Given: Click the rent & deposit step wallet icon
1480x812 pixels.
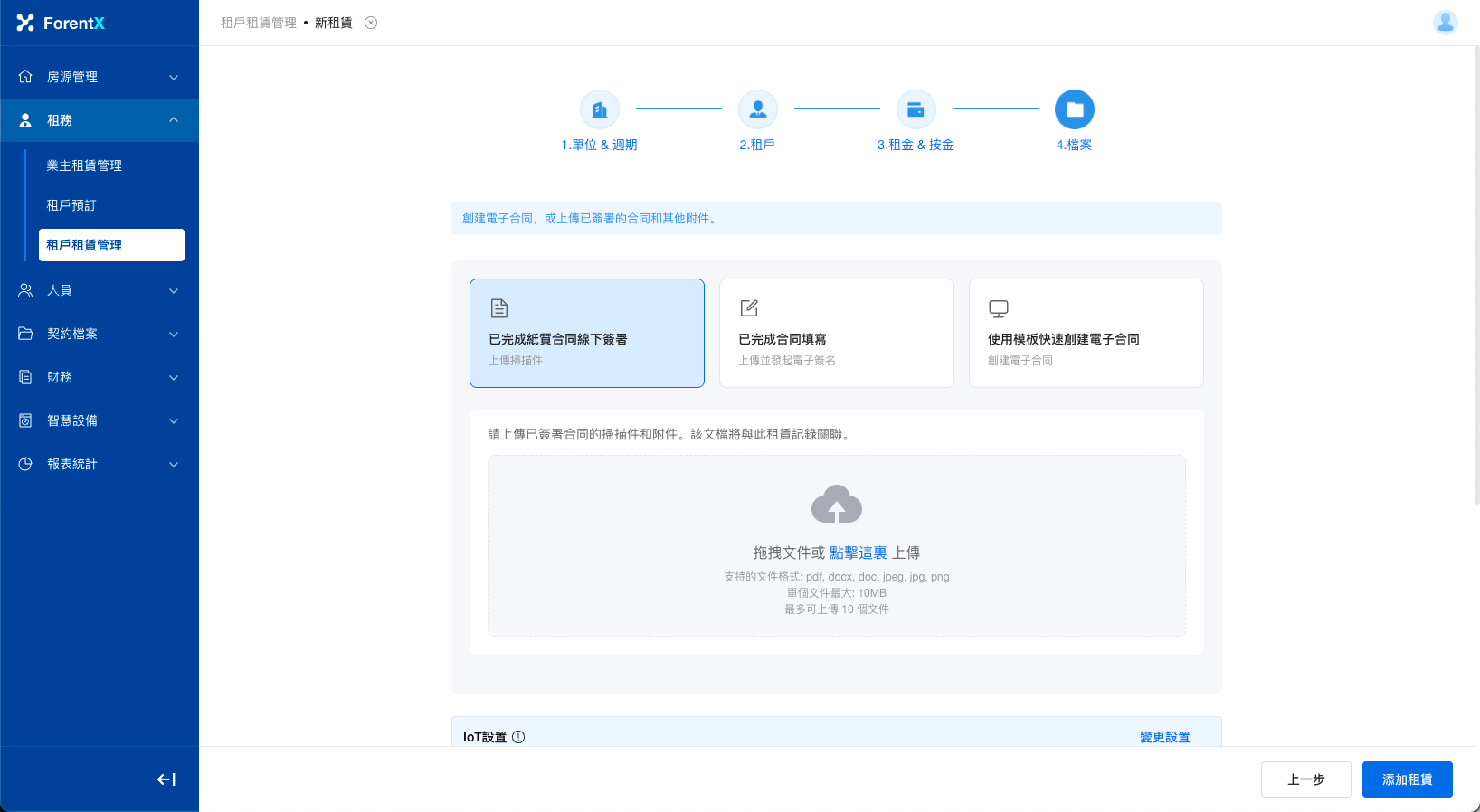Looking at the screenshot, I should (916, 110).
